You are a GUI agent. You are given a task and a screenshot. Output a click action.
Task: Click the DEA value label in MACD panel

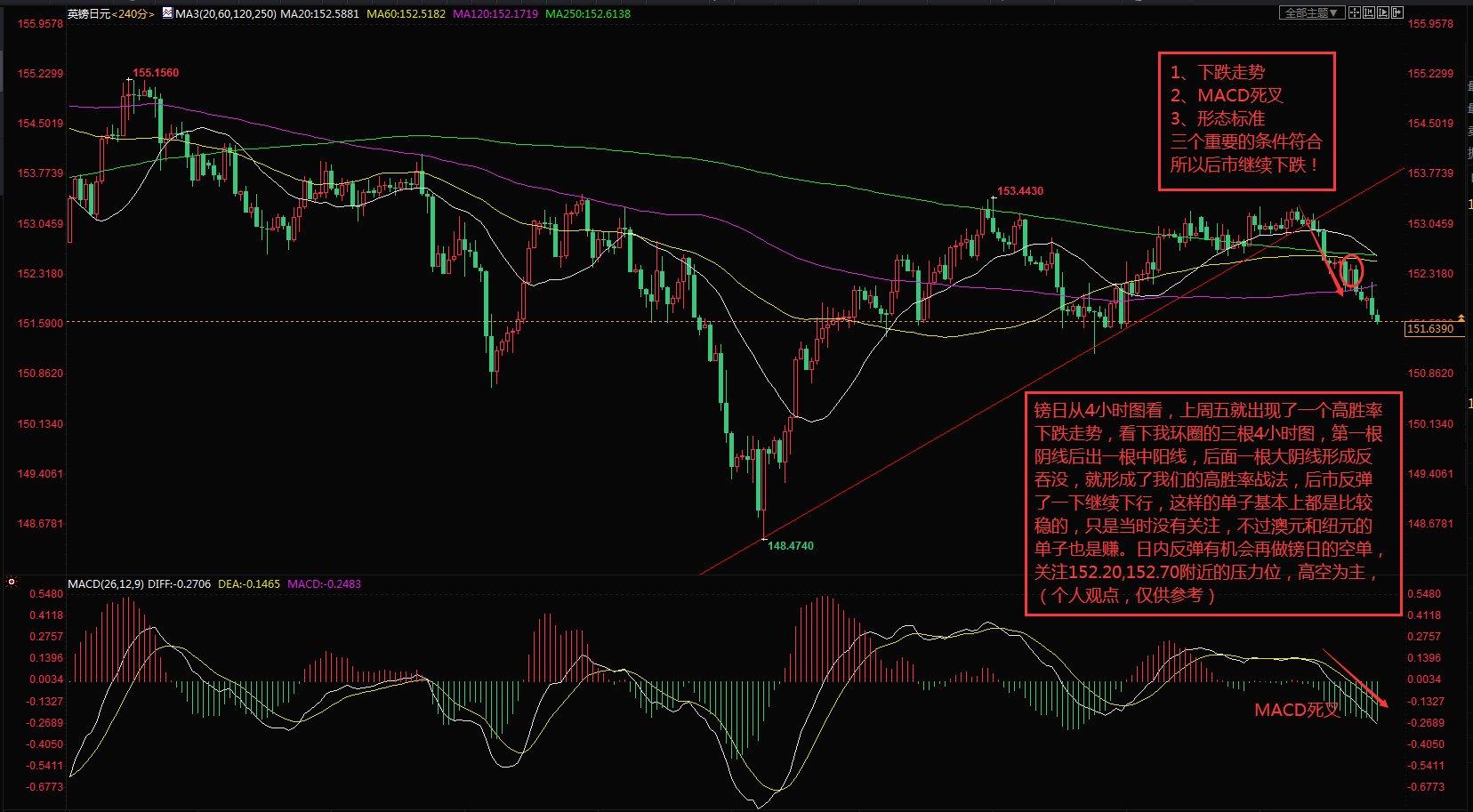(249, 584)
